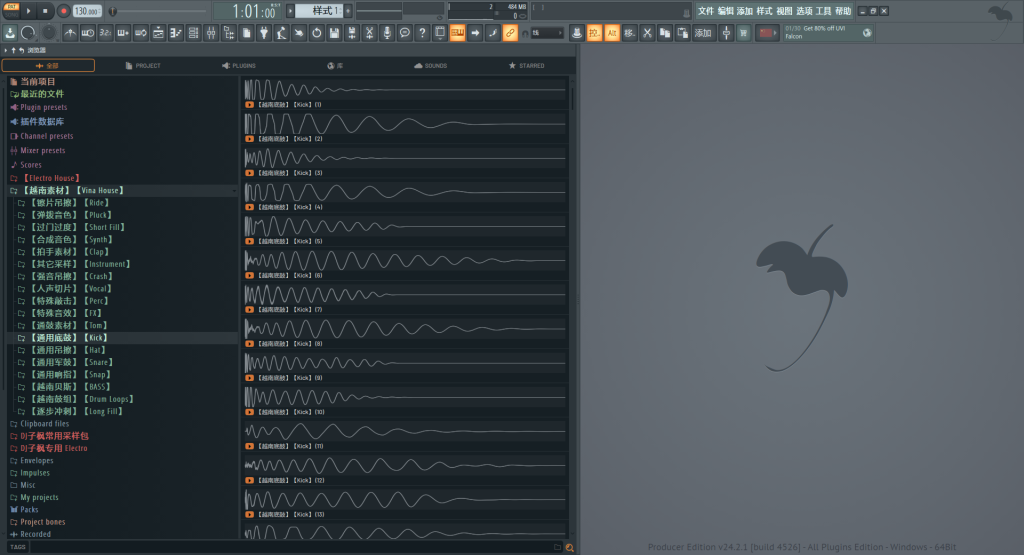Switch to the SOUNDS browser tab
Image resolution: width=1024 pixels, height=555 pixels.
[x=430, y=65]
